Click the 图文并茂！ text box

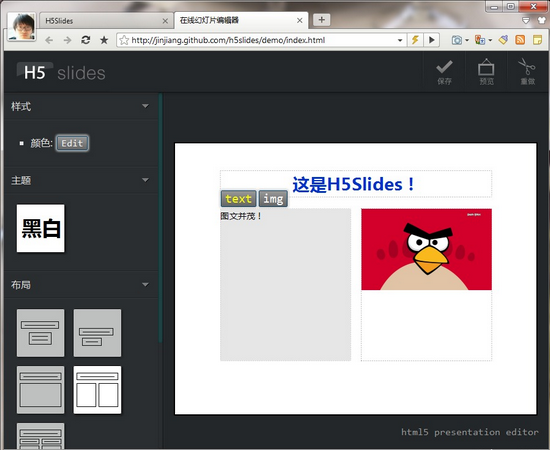(x=286, y=284)
